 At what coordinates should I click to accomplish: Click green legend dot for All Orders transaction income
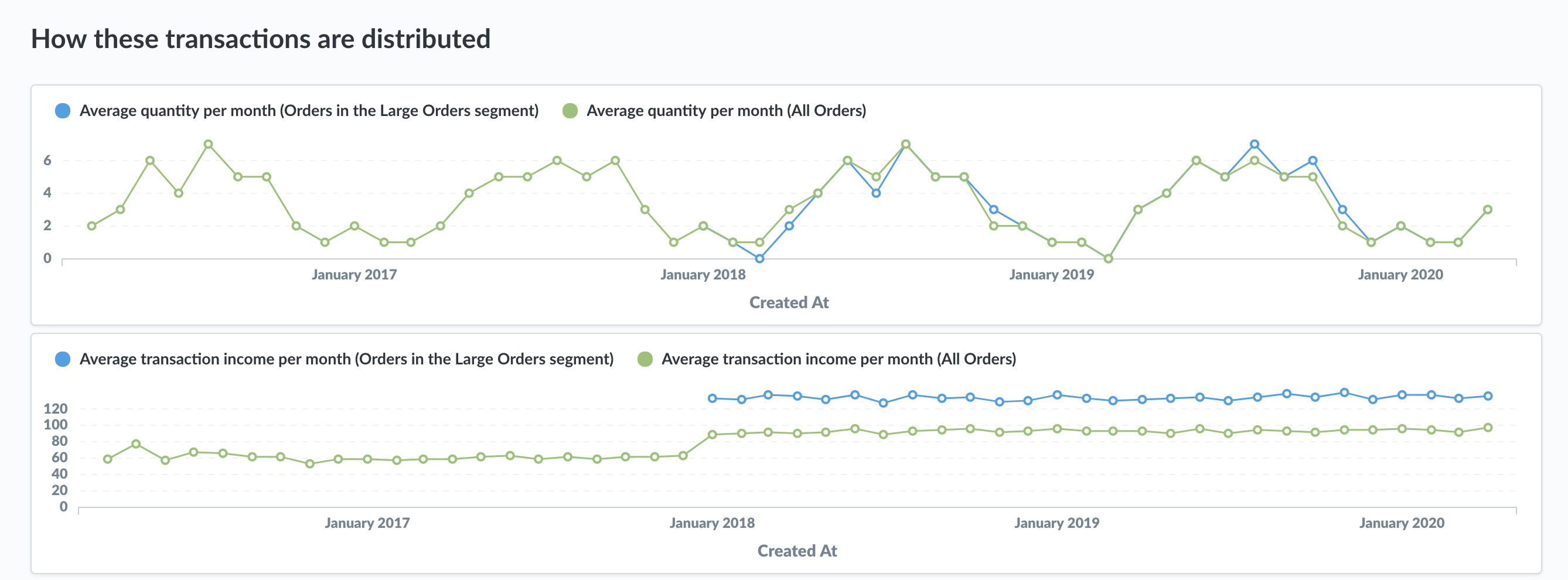645,359
